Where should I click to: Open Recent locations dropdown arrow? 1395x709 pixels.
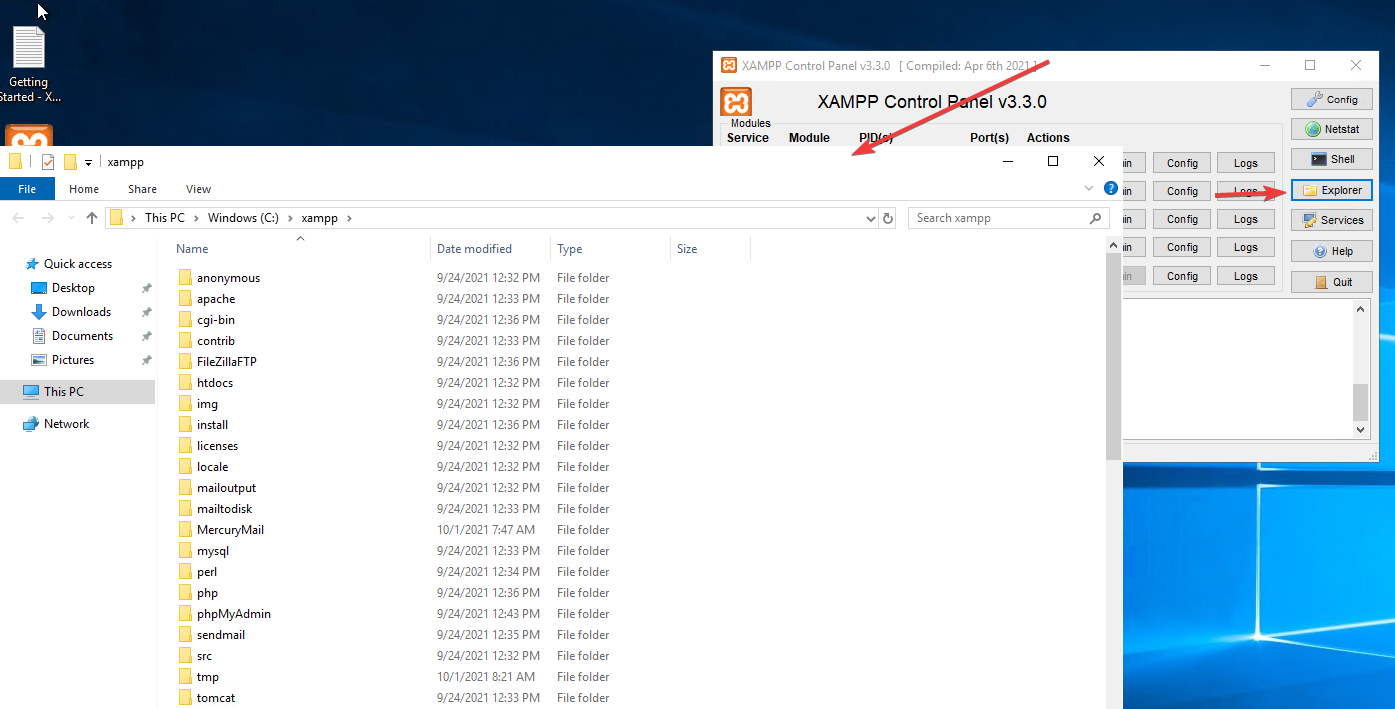pyautogui.click(x=69, y=218)
